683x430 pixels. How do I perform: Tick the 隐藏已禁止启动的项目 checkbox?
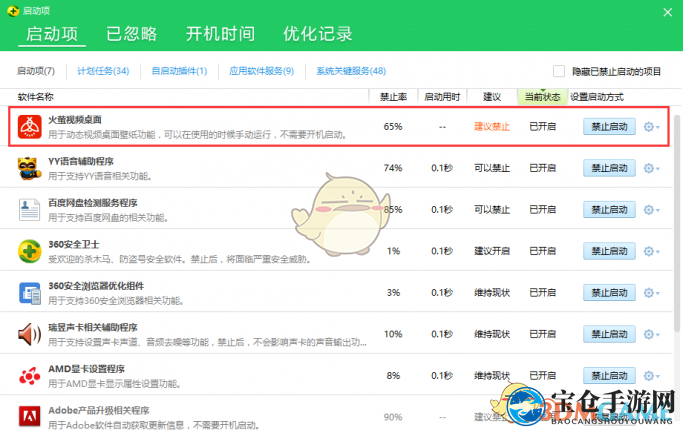559,71
